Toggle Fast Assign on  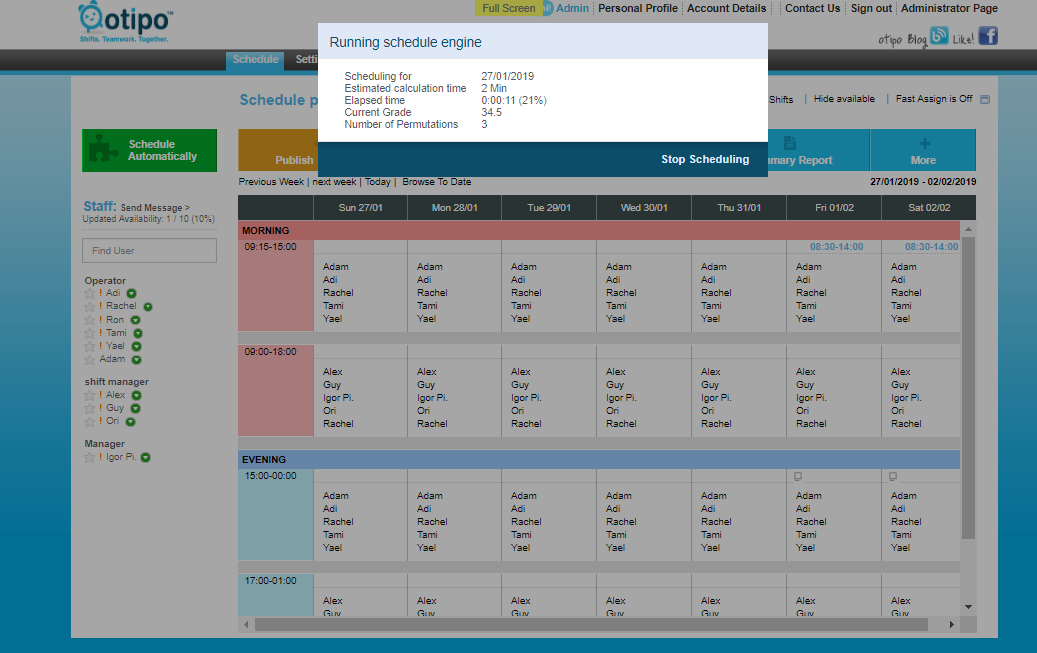(x=933, y=99)
